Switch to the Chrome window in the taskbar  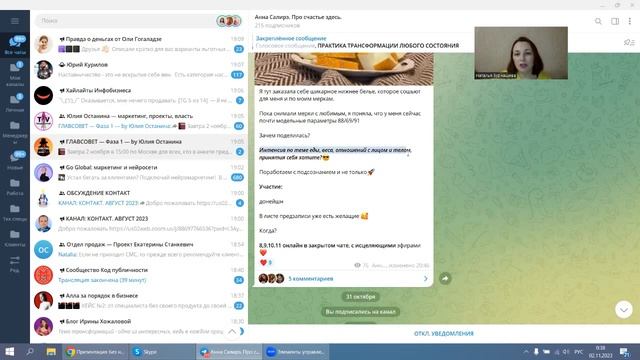[96, 351]
